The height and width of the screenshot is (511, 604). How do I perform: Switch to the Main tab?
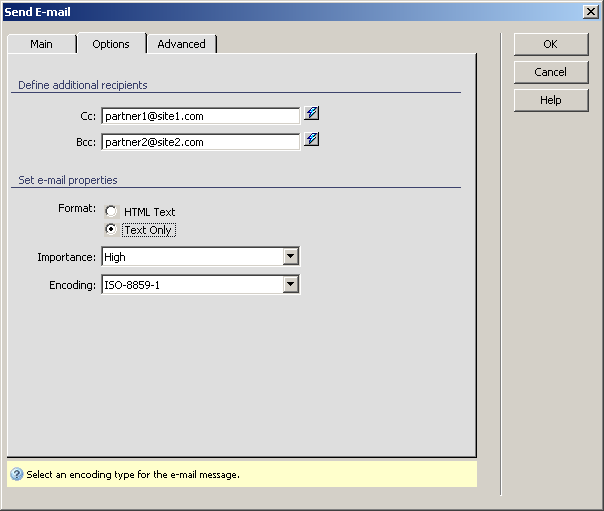[41, 44]
